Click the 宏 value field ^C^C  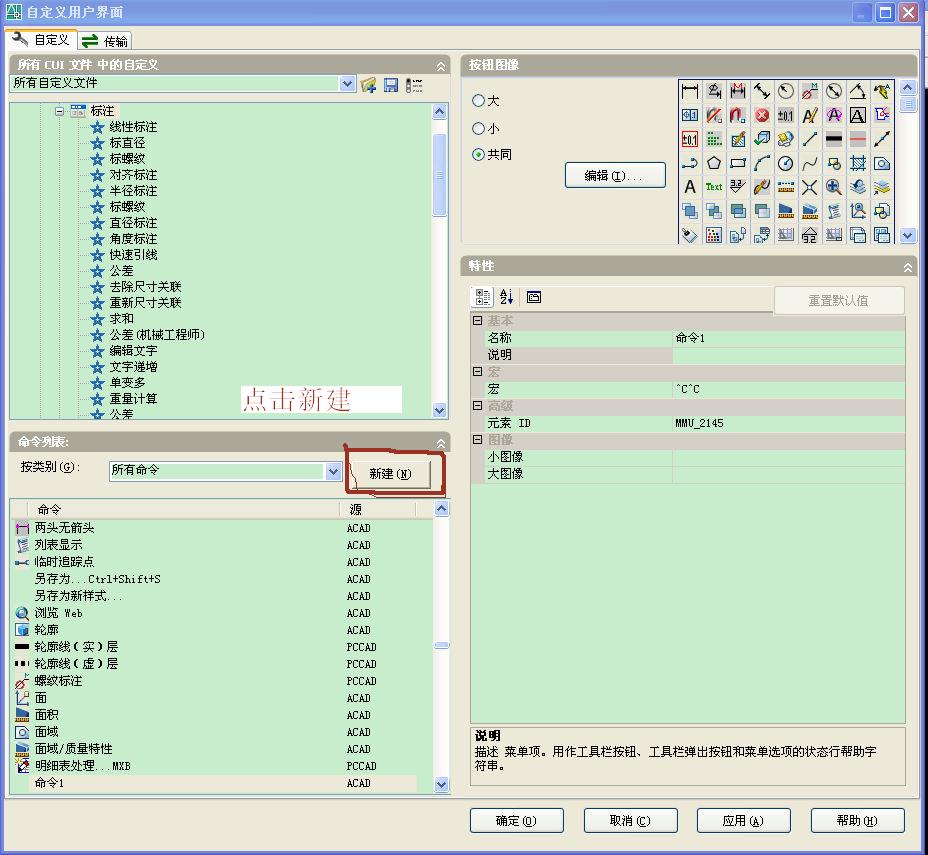coord(788,389)
